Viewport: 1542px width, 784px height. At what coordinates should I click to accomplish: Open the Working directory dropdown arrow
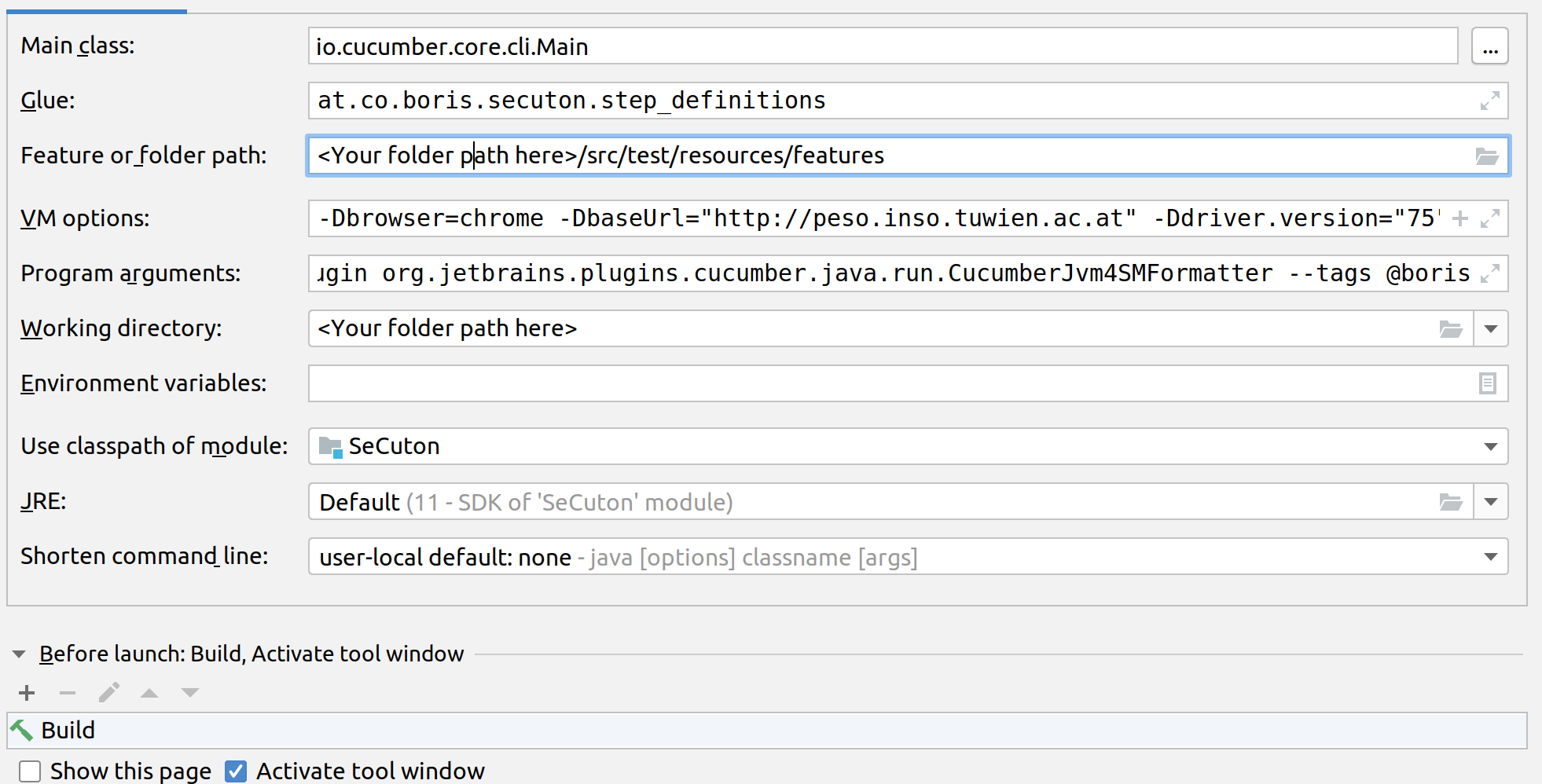click(1491, 328)
